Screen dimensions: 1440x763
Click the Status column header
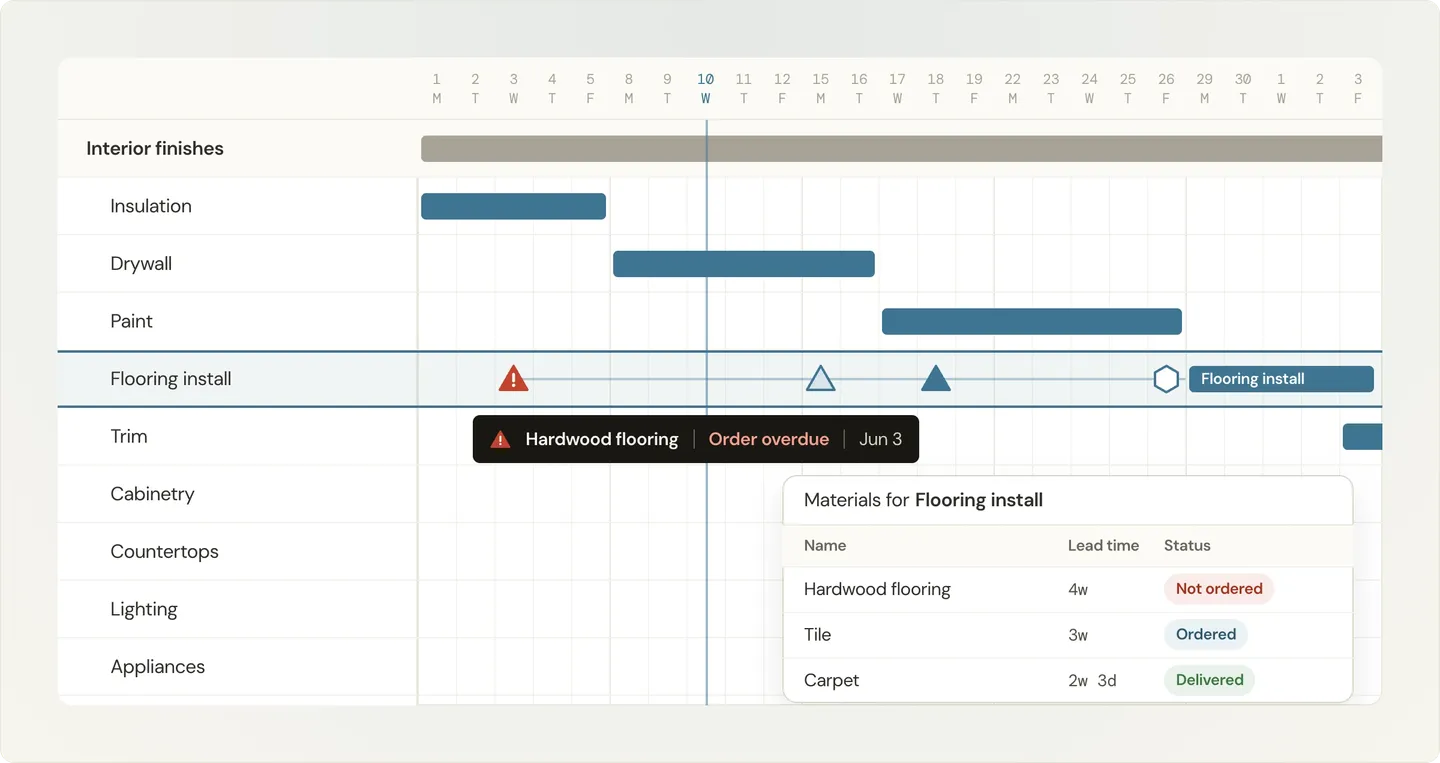pyautogui.click(x=1187, y=545)
